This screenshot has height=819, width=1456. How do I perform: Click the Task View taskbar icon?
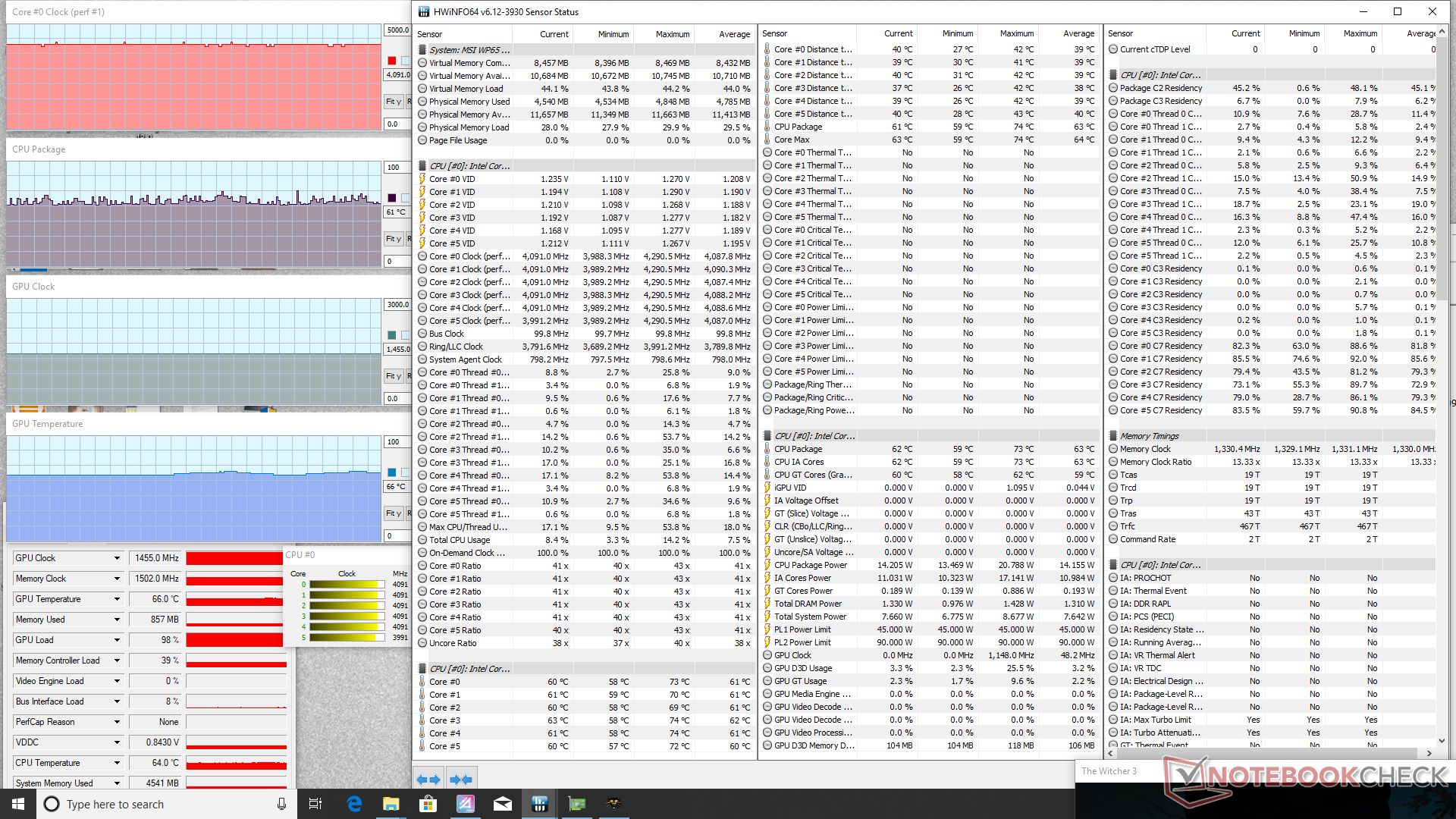[315, 804]
